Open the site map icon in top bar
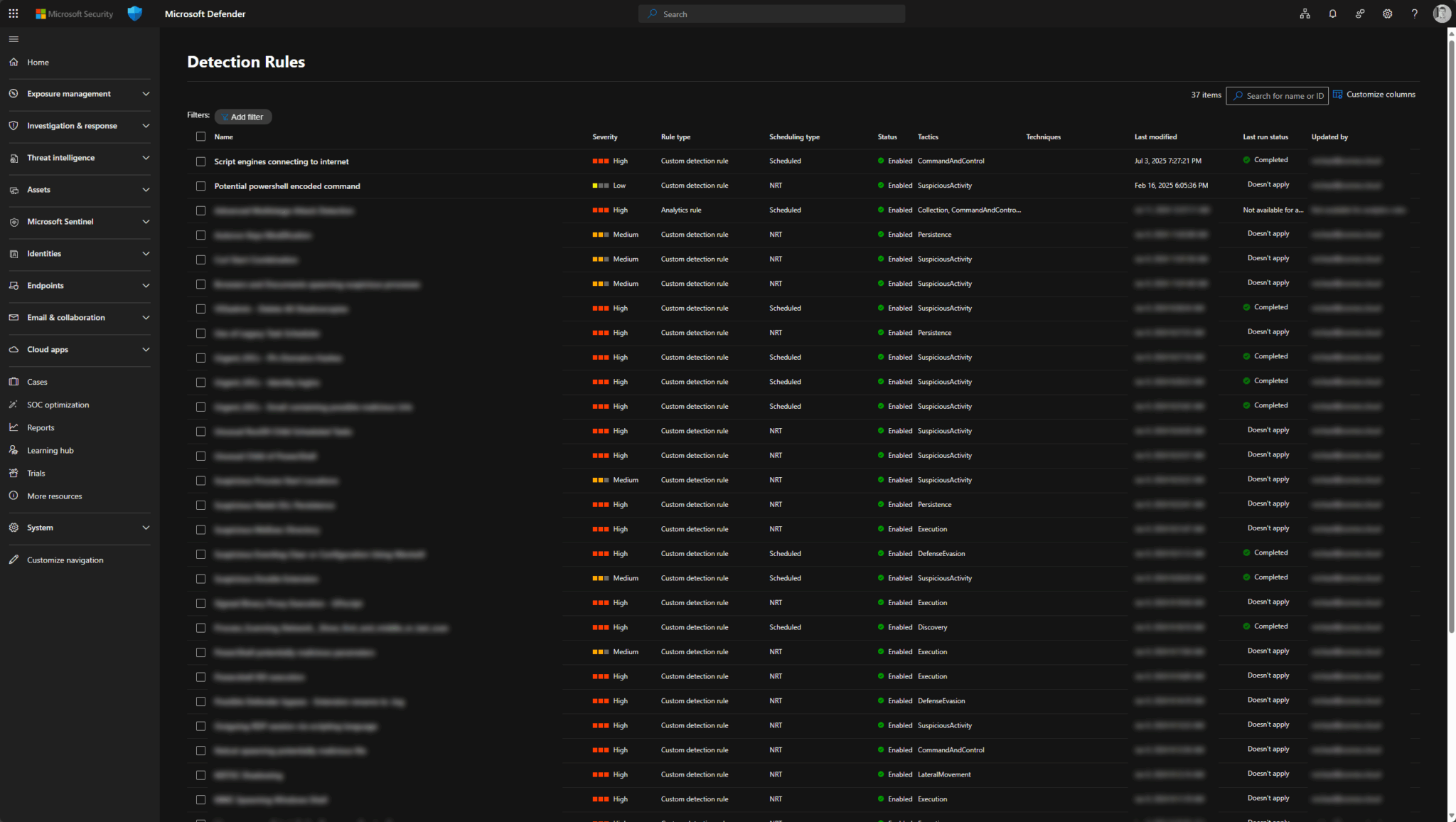 tap(1305, 14)
